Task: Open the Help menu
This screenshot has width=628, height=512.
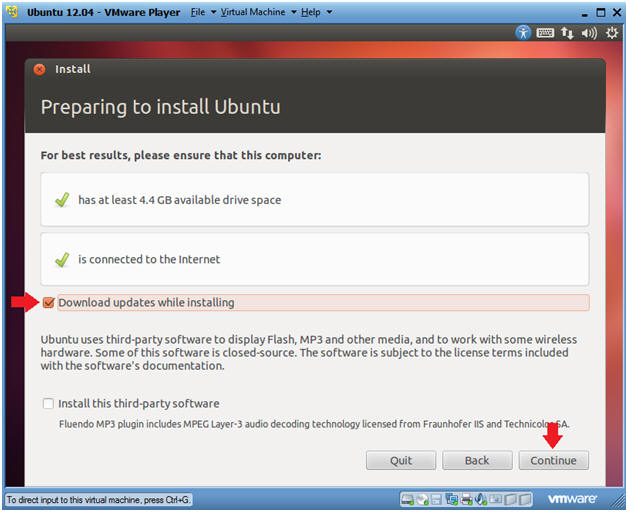Action: click(316, 12)
